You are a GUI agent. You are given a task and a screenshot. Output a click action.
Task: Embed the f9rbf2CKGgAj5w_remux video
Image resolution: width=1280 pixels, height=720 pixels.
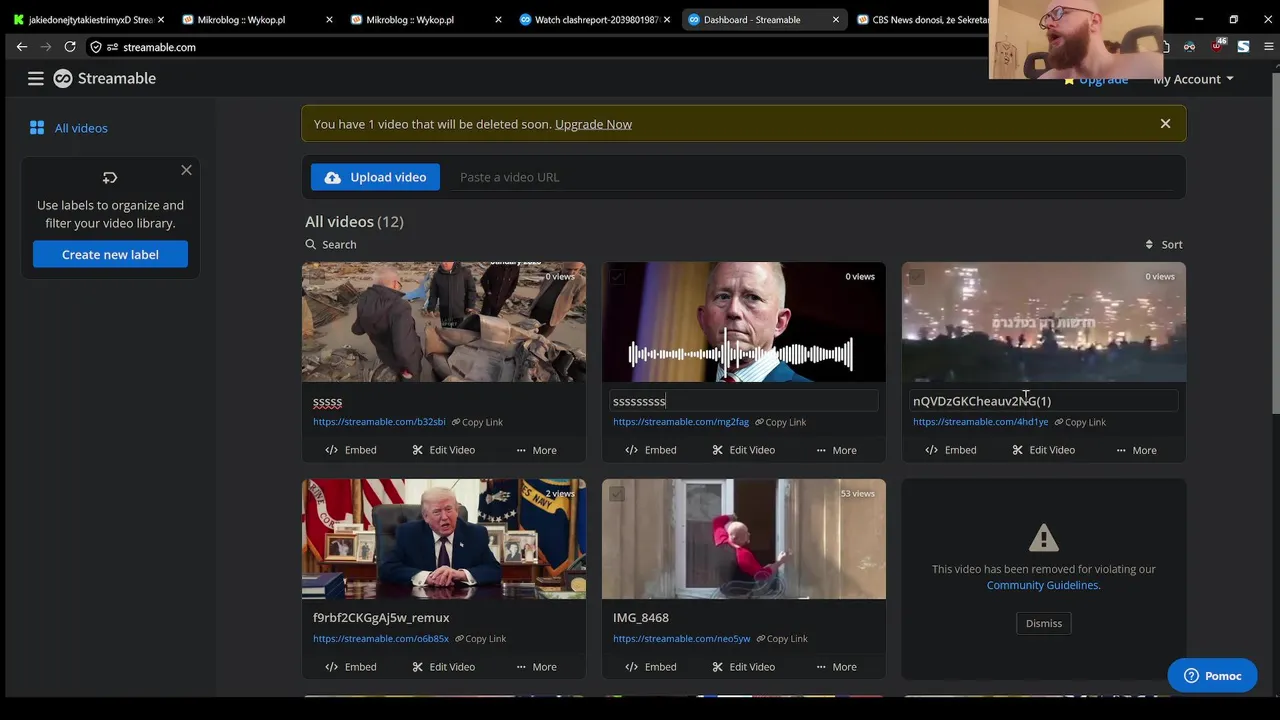(x=351, y=667)
